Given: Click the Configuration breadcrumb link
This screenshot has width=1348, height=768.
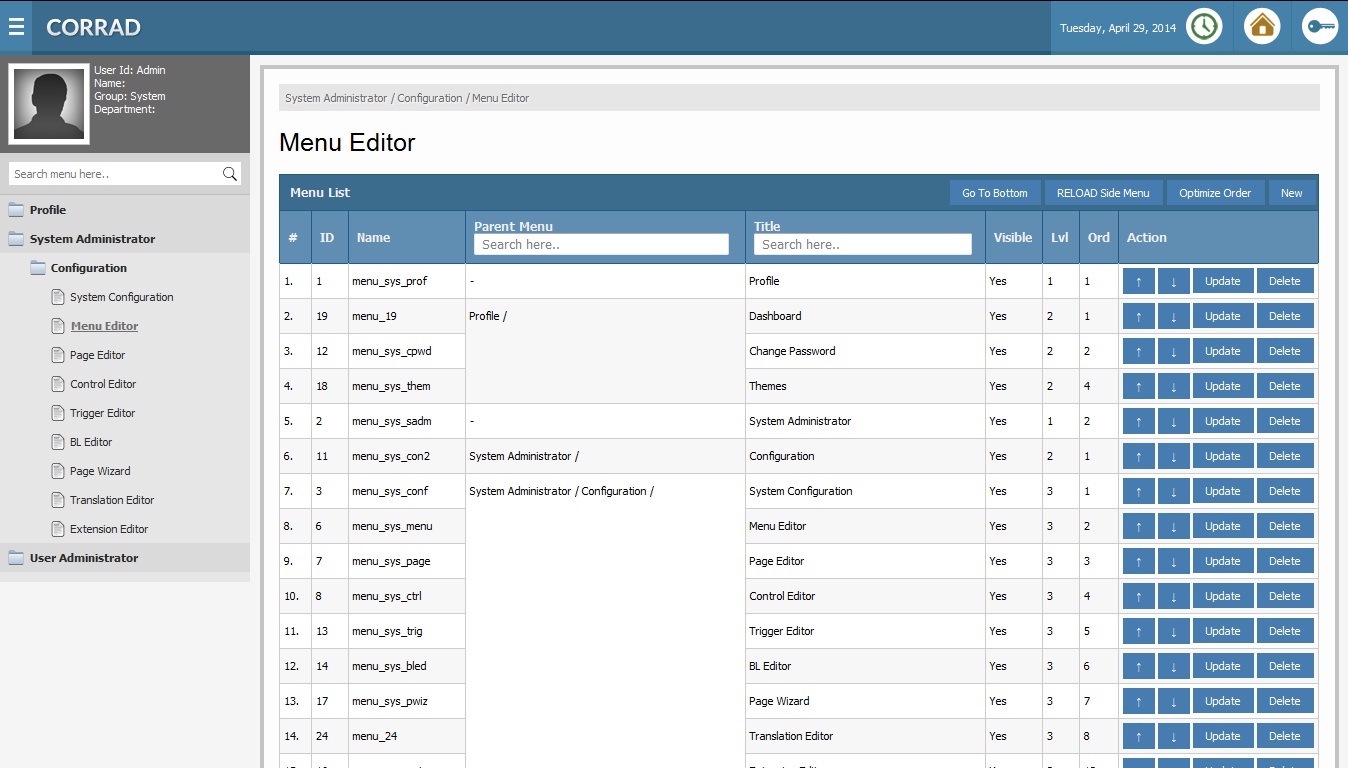Looking at the screenshot, I should (x=429, y=98).
